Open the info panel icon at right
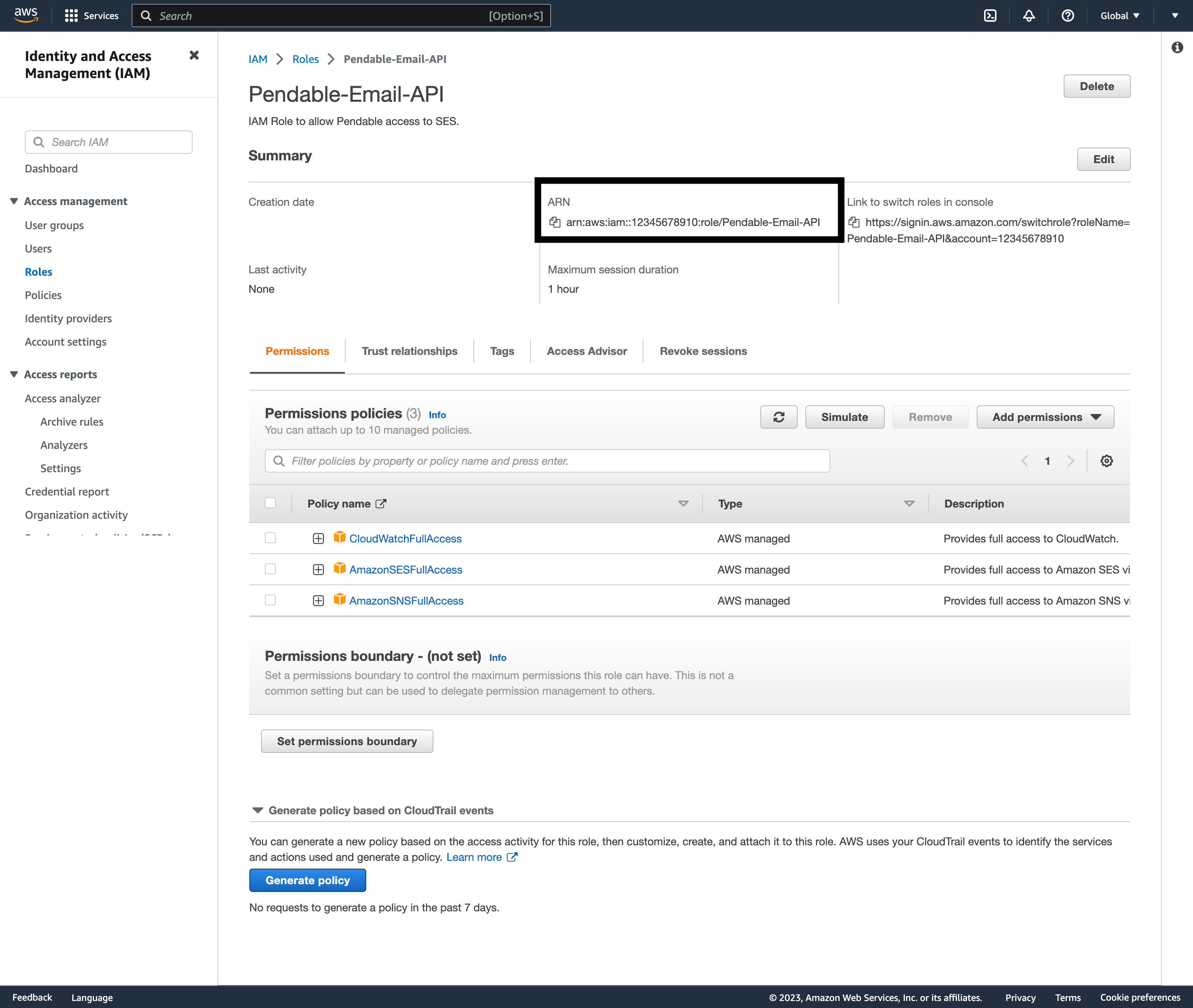The image size is (1193, 1008). [x=1177, y=47]
